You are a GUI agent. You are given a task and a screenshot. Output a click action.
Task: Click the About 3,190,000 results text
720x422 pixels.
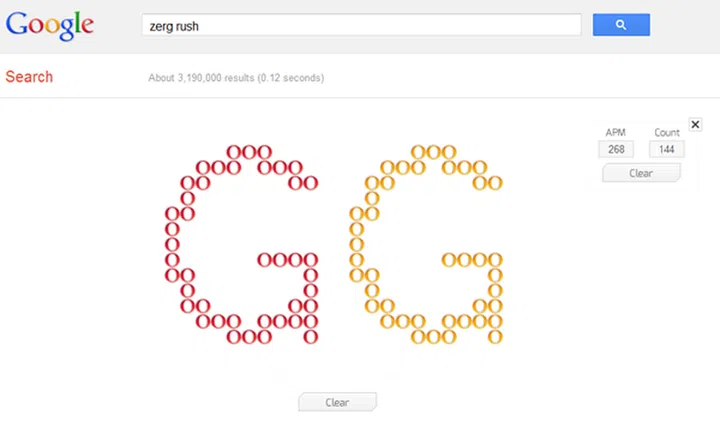[236, 78]
